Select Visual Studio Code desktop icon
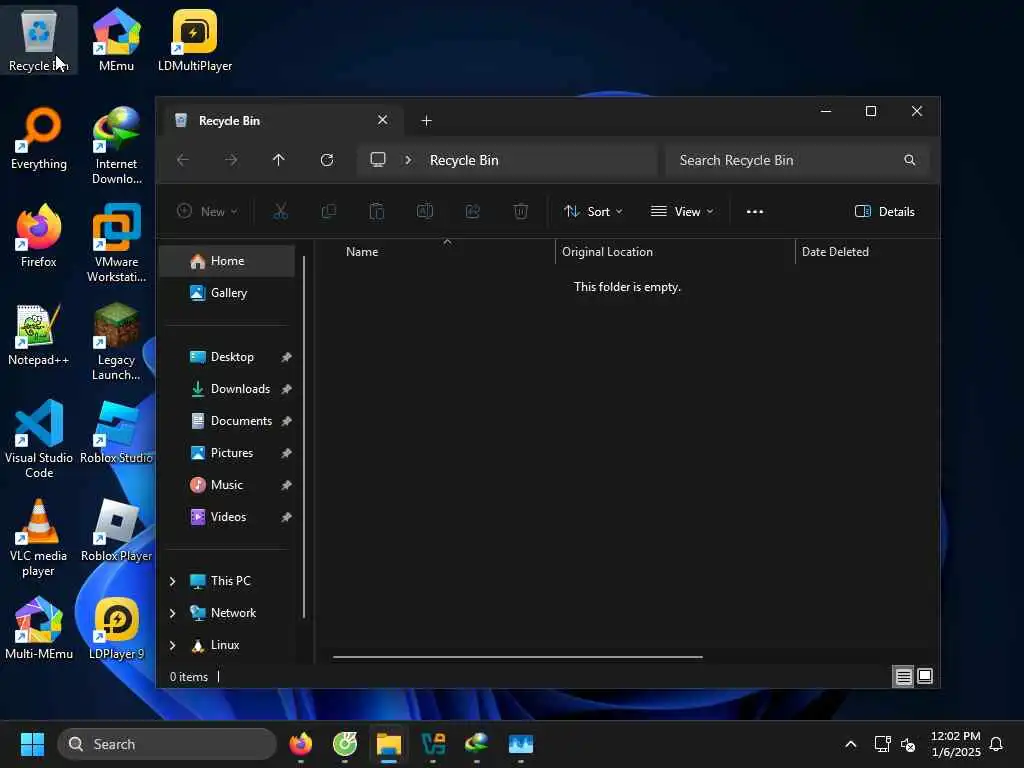The image size is (1024, 768). pos(39,440)
